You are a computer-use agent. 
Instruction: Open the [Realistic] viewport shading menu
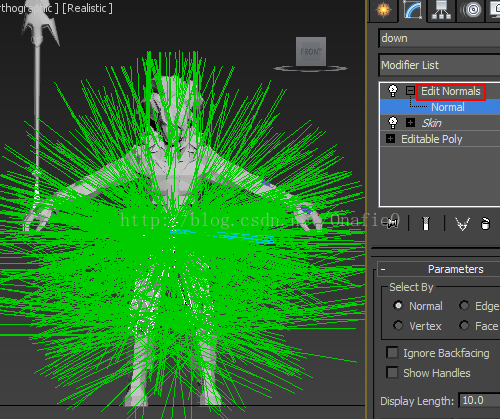(87, 8)
